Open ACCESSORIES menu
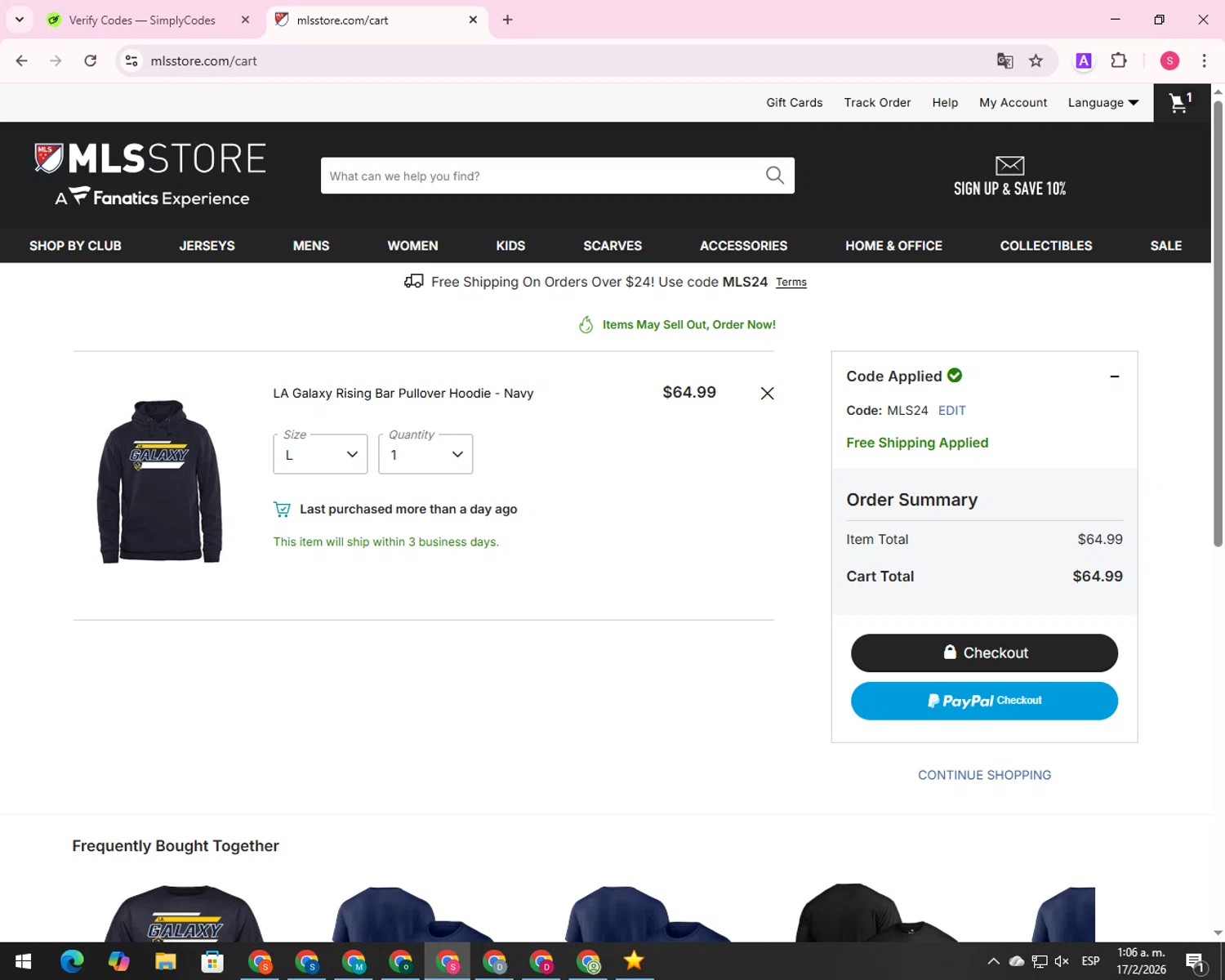 [743, 246]
